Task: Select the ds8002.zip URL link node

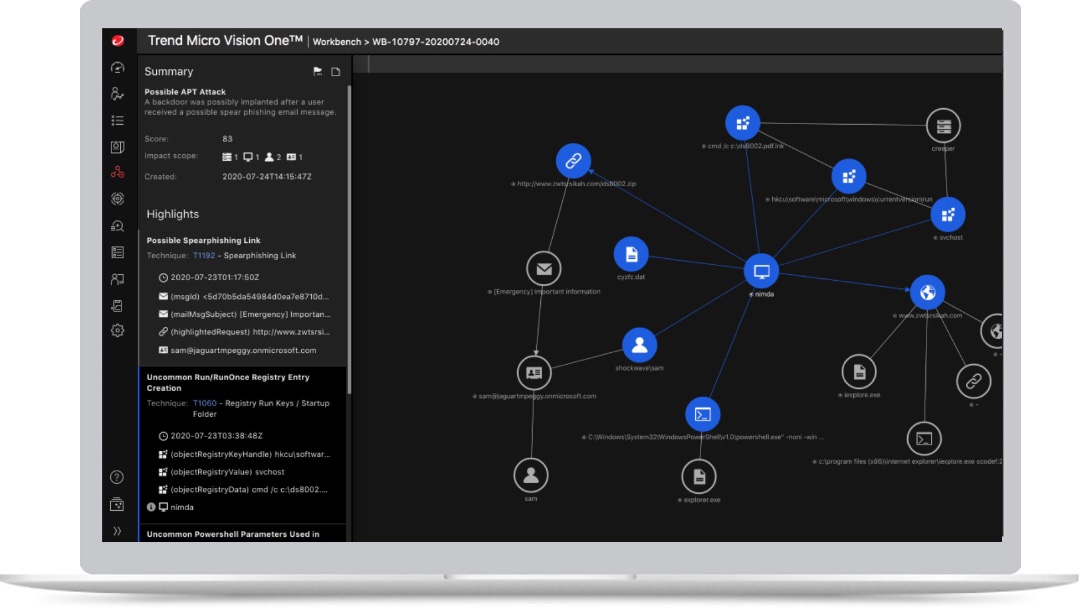Action: tap(573, 161)
